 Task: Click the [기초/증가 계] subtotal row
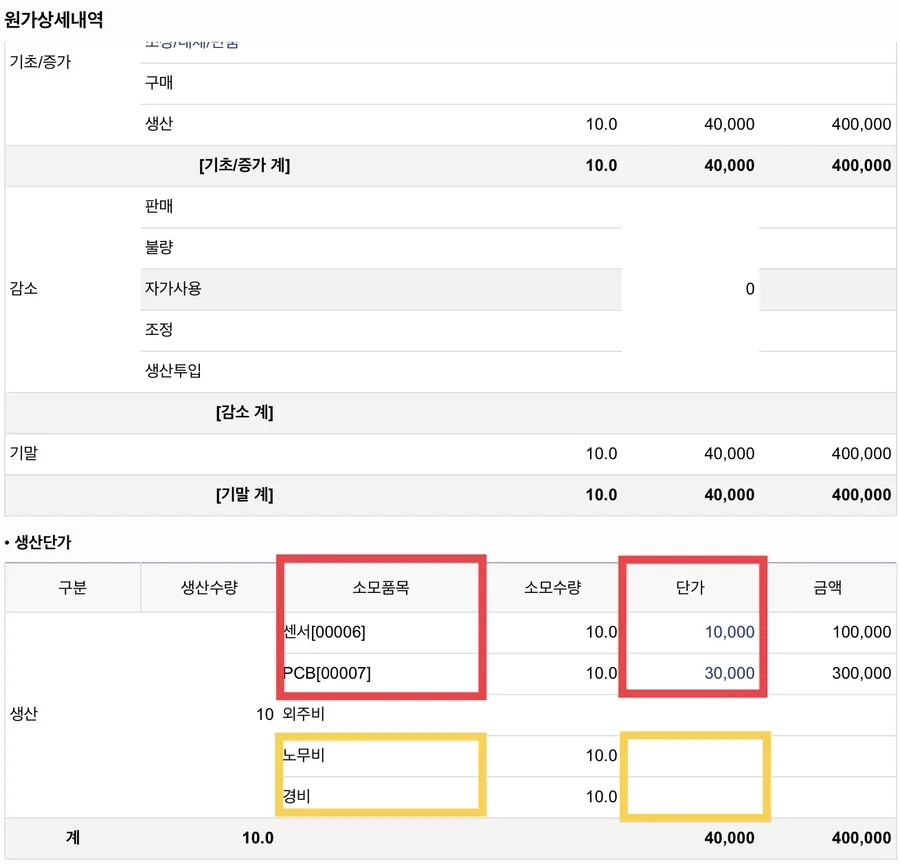(x=451, y=165)
